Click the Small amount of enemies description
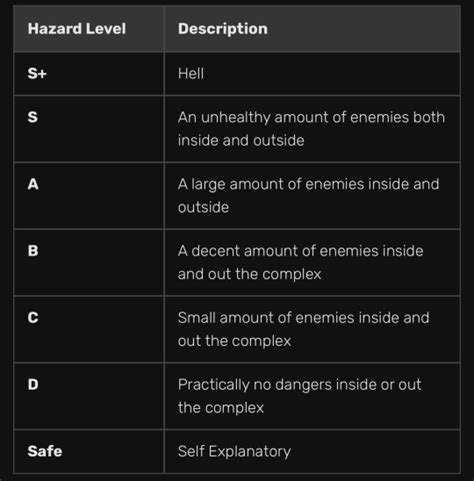This screenshot has height=481, width=474. [x=303, y=329]
